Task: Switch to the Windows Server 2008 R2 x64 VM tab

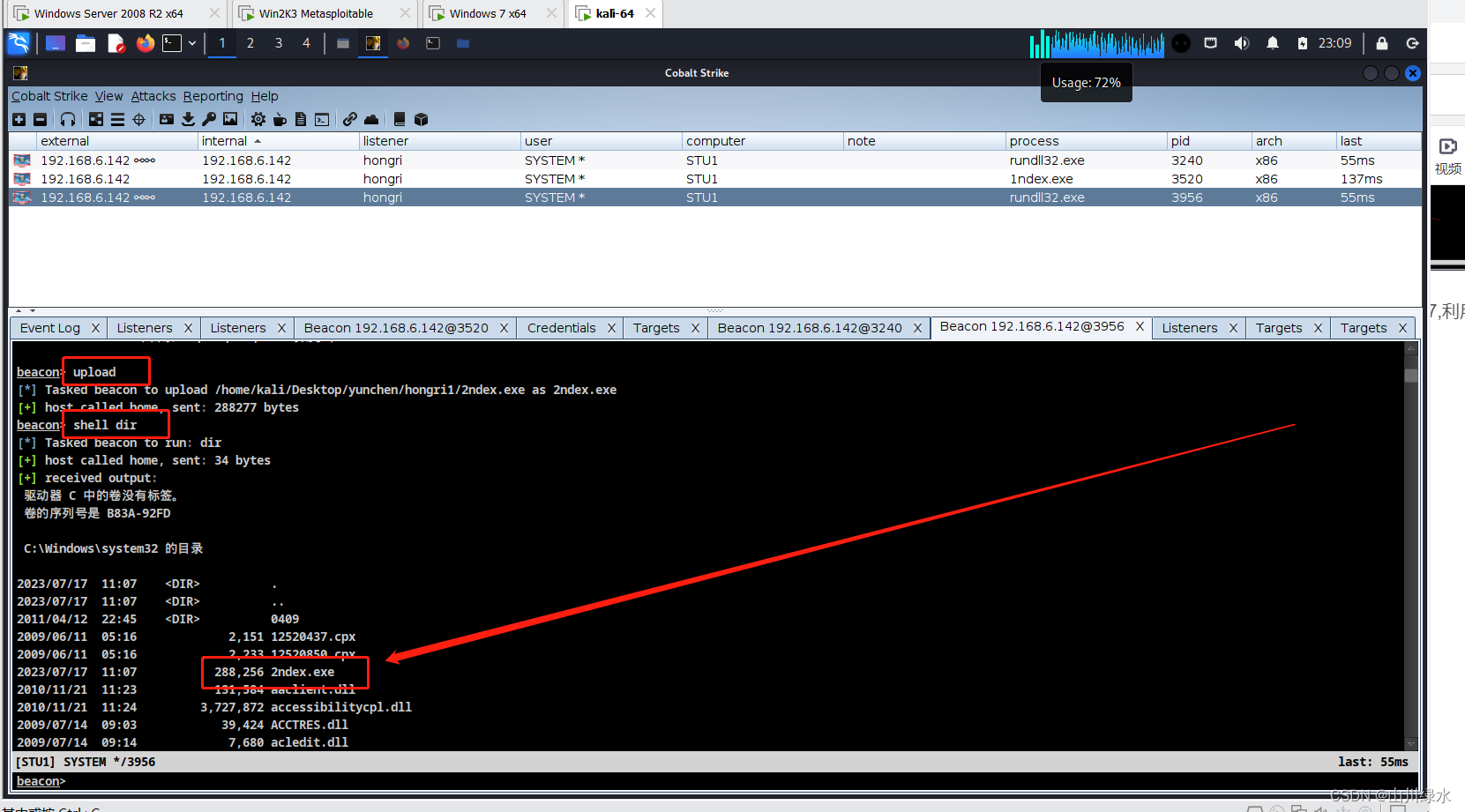Action: click(108, 13)
